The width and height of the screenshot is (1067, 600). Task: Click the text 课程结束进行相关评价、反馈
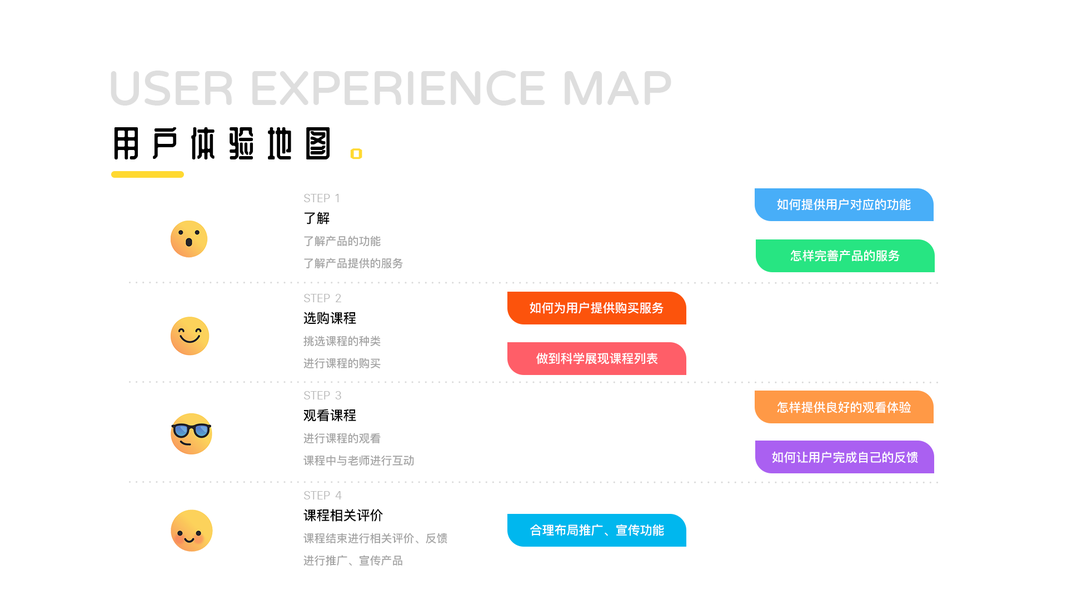coord(375,538)
